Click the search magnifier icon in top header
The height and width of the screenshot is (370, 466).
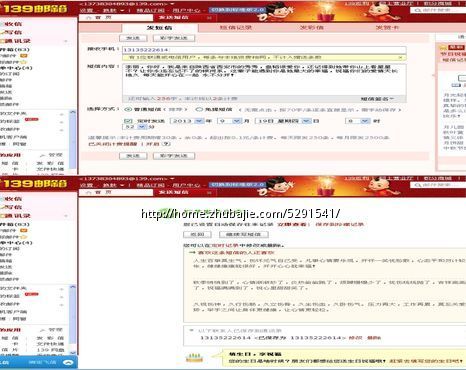417,10
